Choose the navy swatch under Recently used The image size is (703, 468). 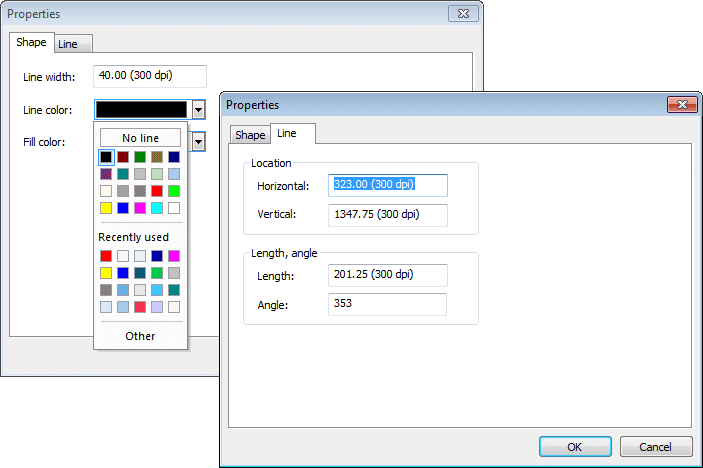click(157, 256)
